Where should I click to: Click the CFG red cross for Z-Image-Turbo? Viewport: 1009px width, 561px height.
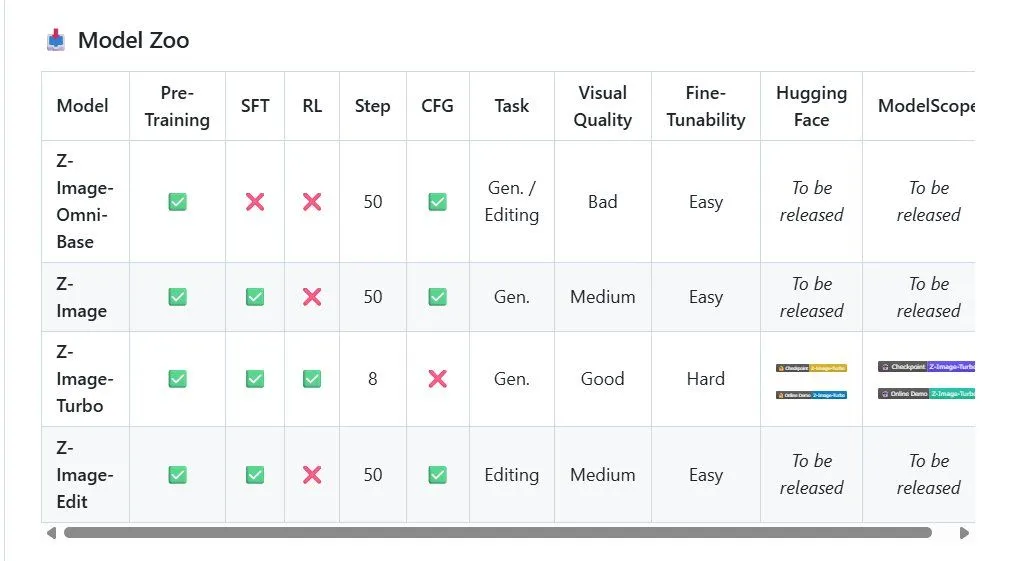(x=437, y=379)
